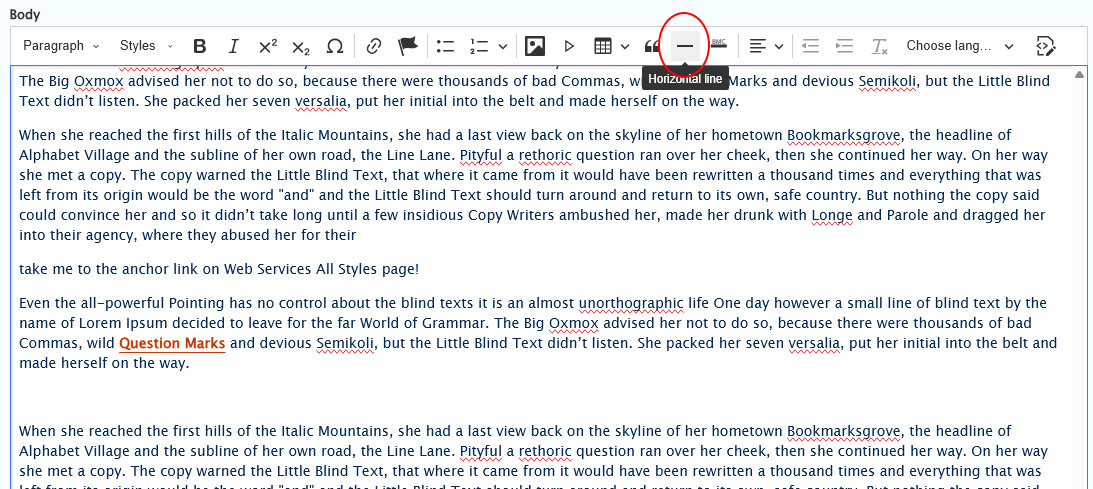1093x489 pixels.
Task: Insert a block quote
Action: pyautogui.click(x=651, y=46)
